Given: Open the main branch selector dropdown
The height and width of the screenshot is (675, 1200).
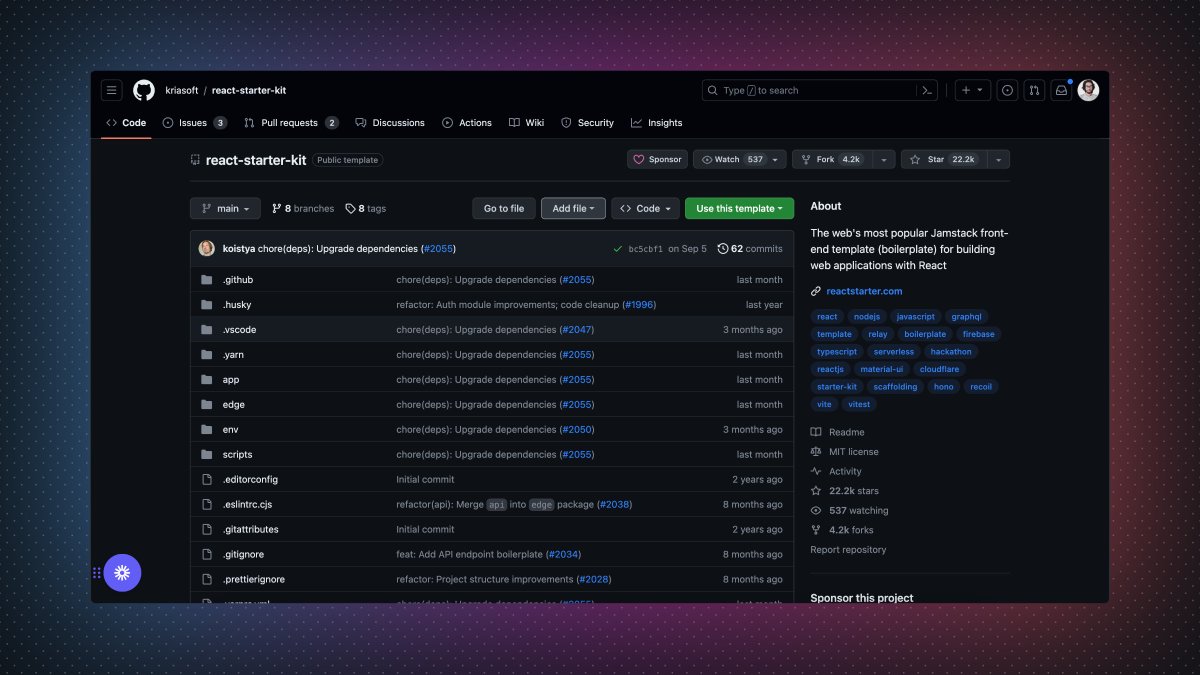Looking at the screenshot, I should click(x=225, y=208).
